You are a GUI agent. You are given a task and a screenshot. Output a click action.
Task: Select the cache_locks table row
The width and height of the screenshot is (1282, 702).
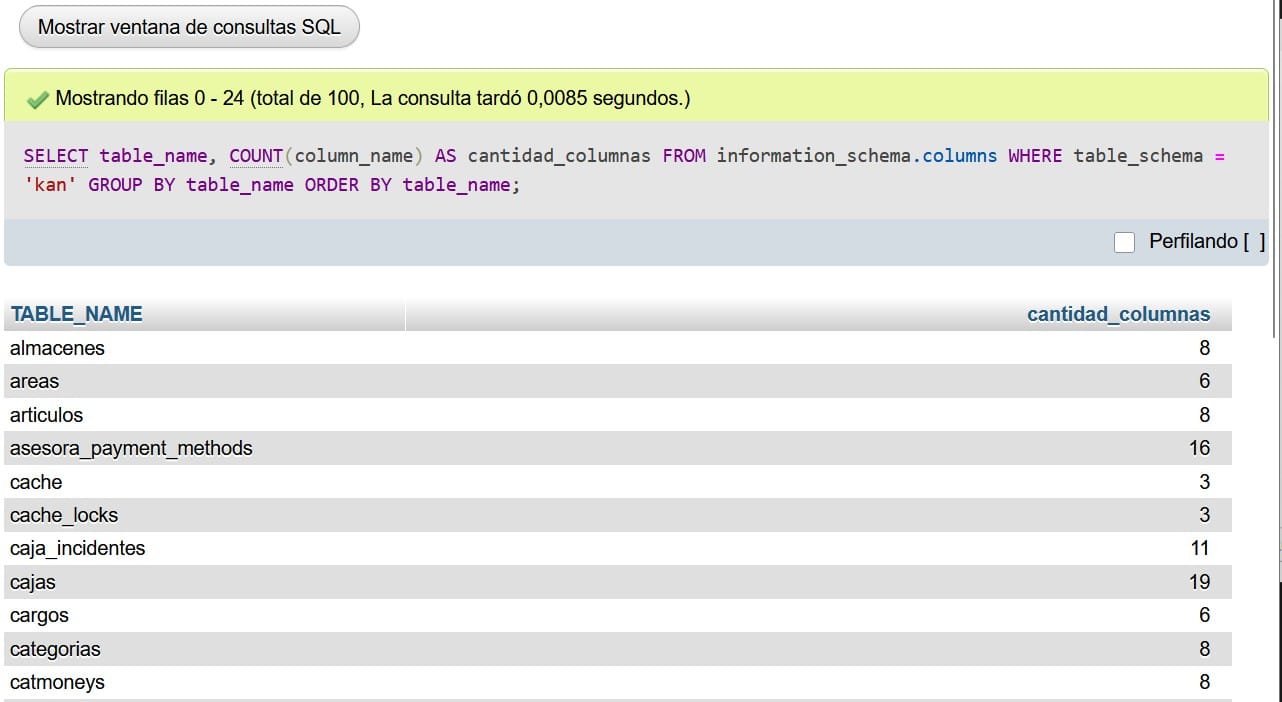[x=63, y=515]
